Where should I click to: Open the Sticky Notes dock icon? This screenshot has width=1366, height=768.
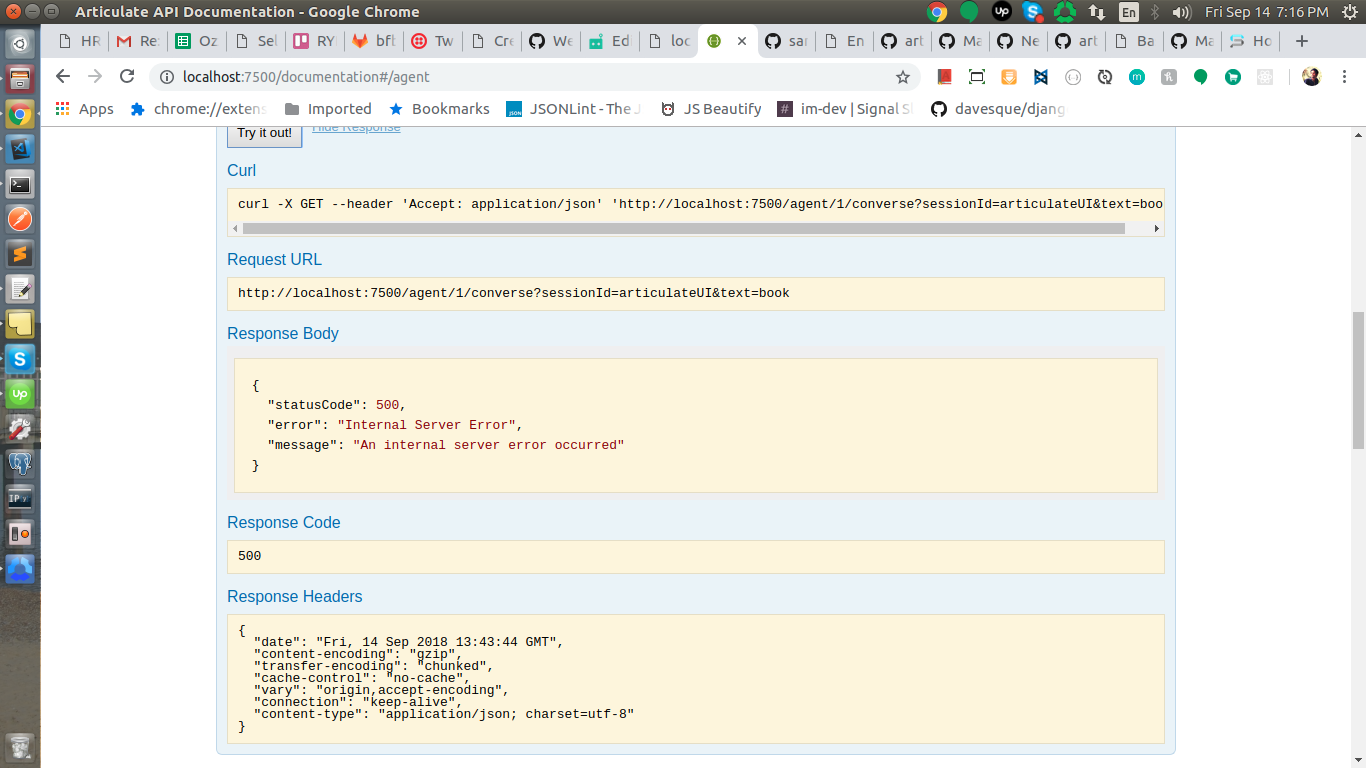tap(20, 324)
